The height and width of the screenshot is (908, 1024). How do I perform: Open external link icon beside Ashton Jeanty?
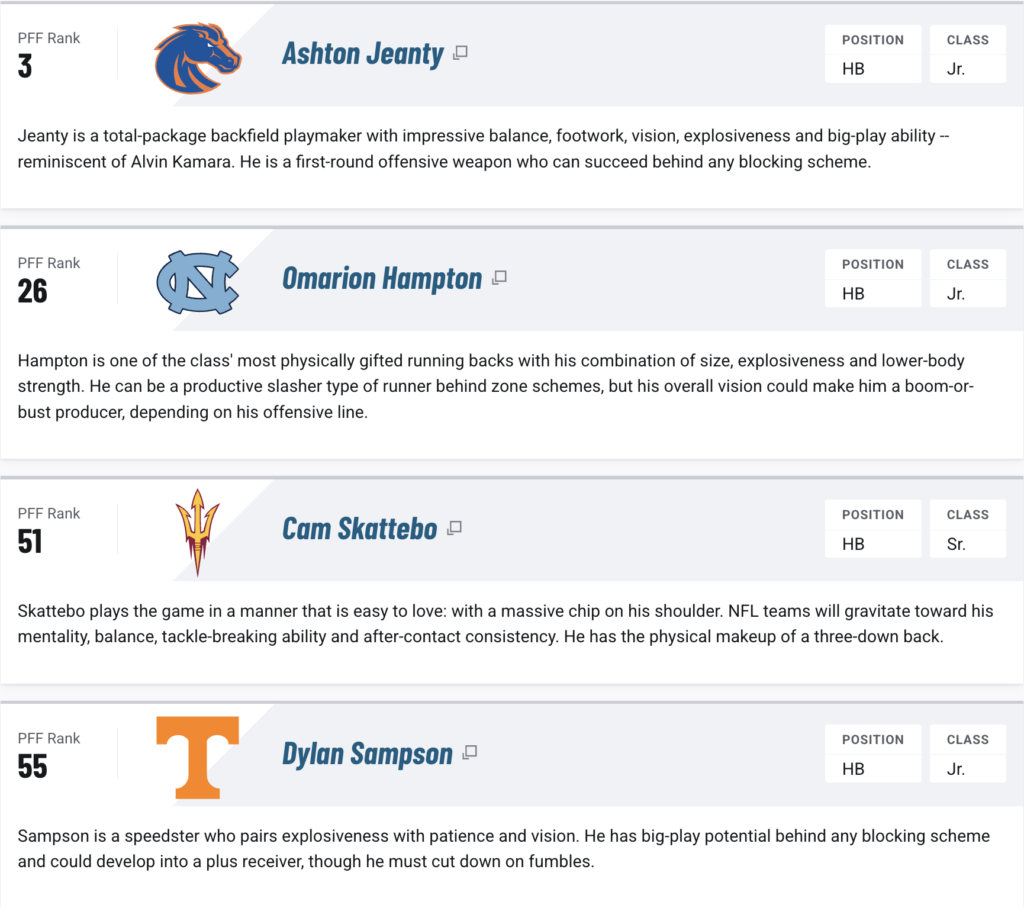click(460, 52)
